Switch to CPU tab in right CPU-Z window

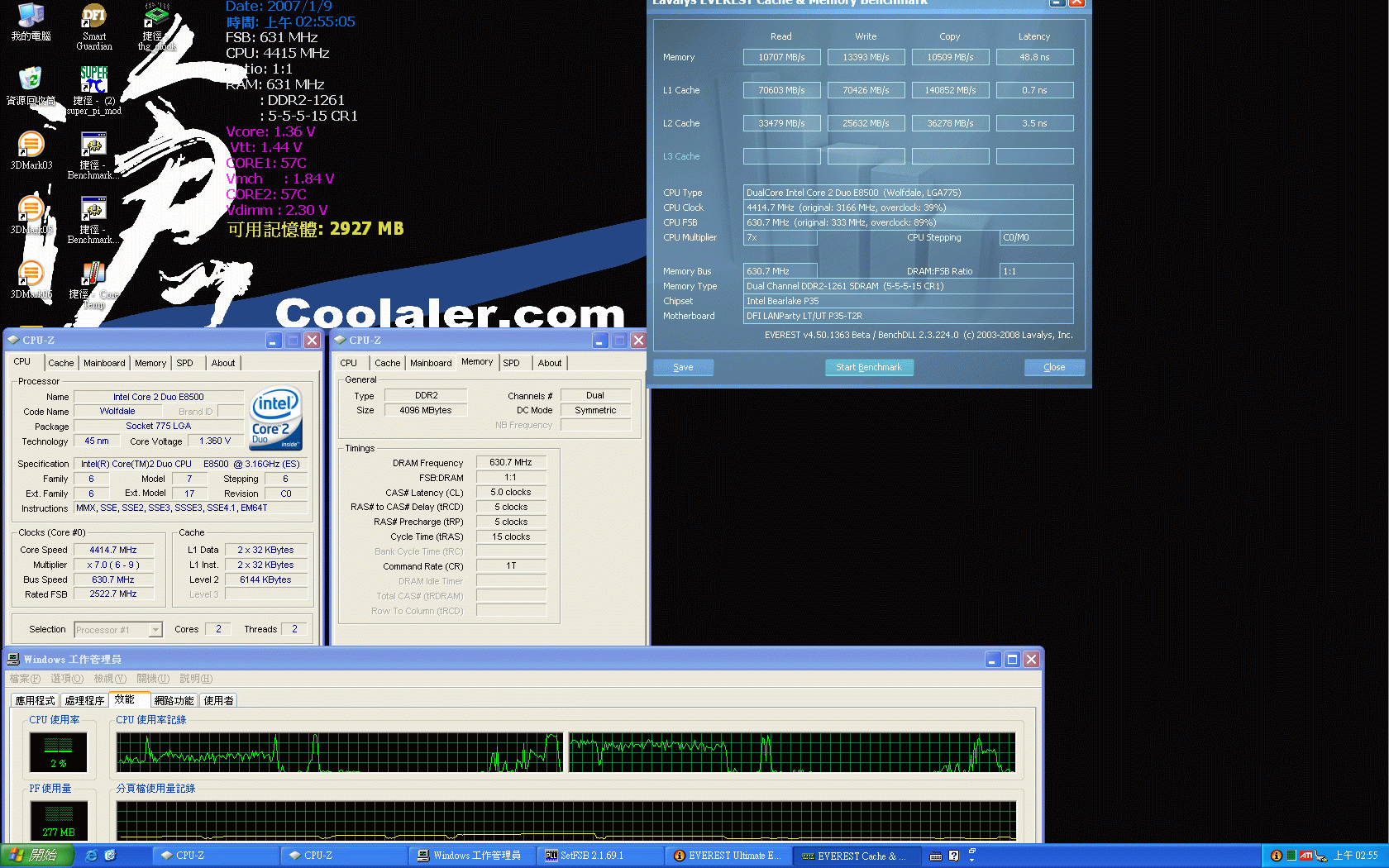click(x=349, y=363)
